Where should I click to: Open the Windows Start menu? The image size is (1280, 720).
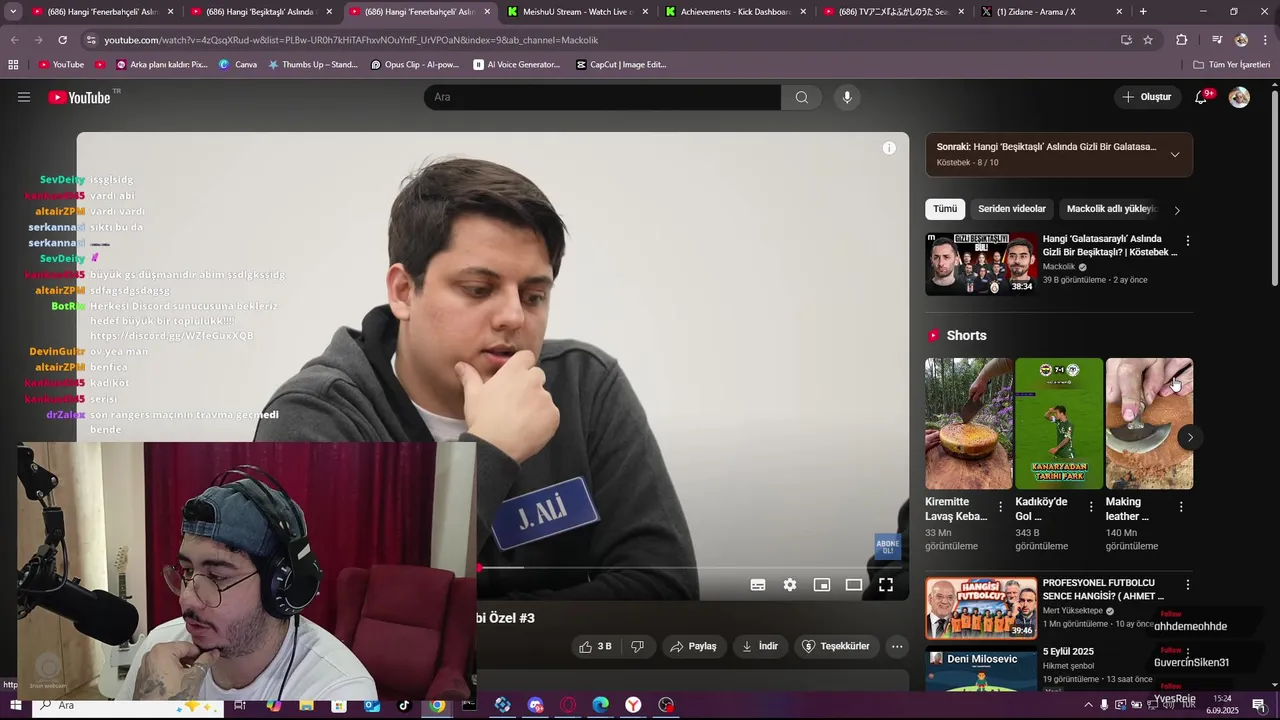click(15, 705)
